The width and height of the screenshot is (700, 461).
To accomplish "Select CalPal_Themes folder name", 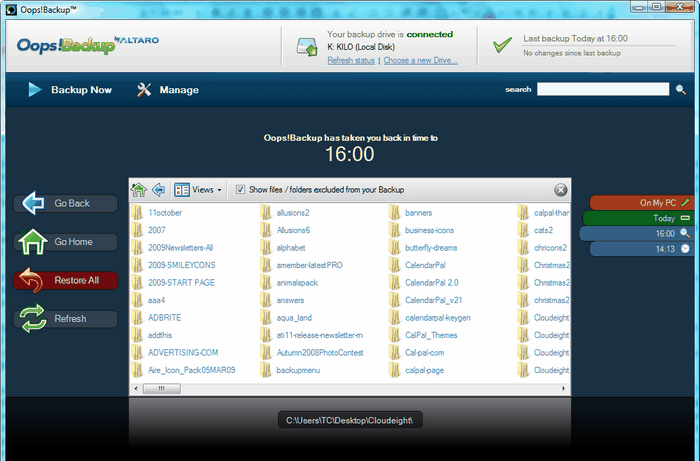I will point(431,335).
